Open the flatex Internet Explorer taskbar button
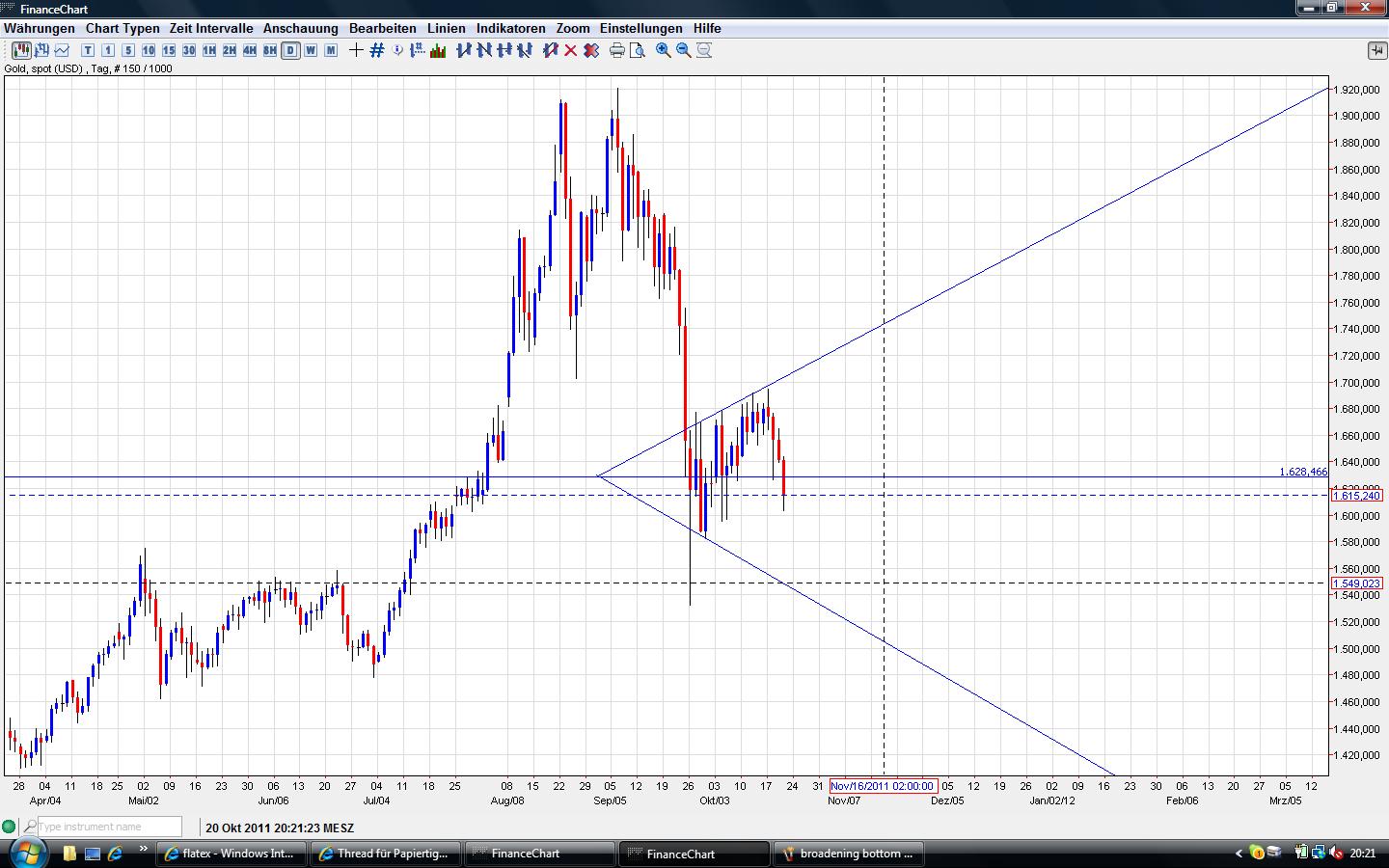Screen dimensions: 1389x868 232,854
